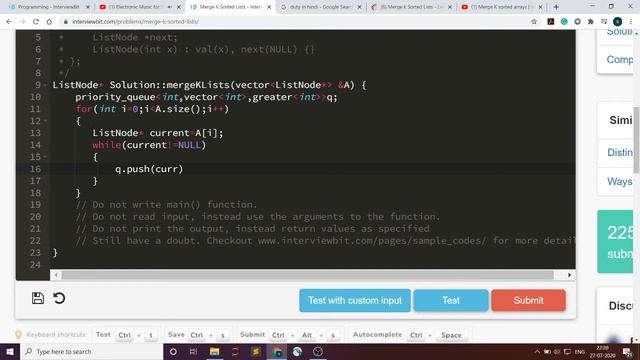Run the code with the Test button

click(x=451, y=300)
